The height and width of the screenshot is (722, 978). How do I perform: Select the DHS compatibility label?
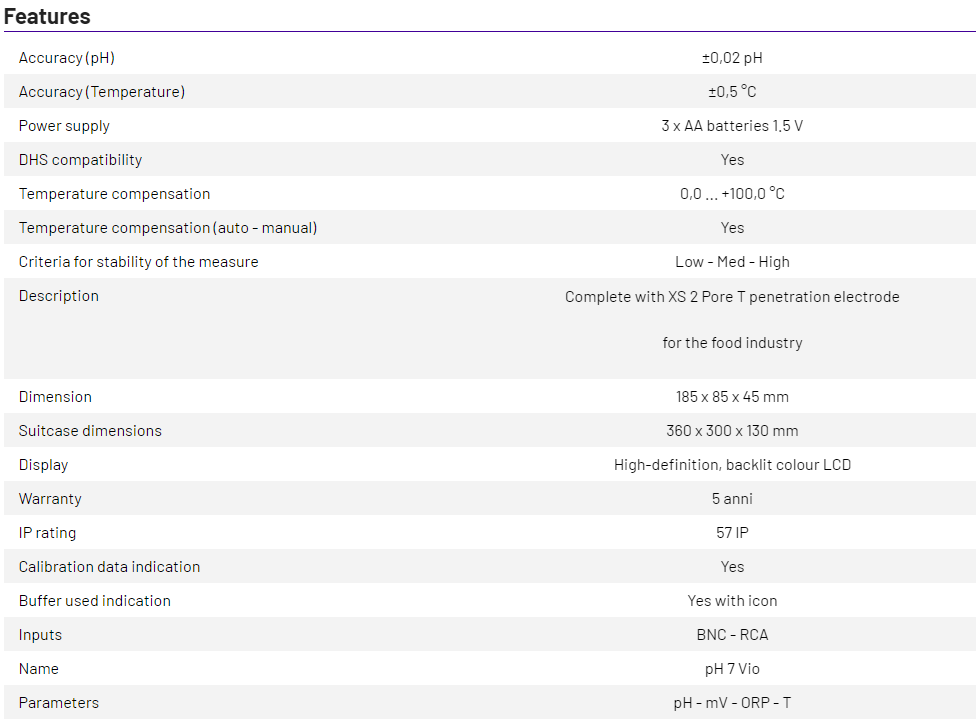pyautogui.click(x=80, y=160)
